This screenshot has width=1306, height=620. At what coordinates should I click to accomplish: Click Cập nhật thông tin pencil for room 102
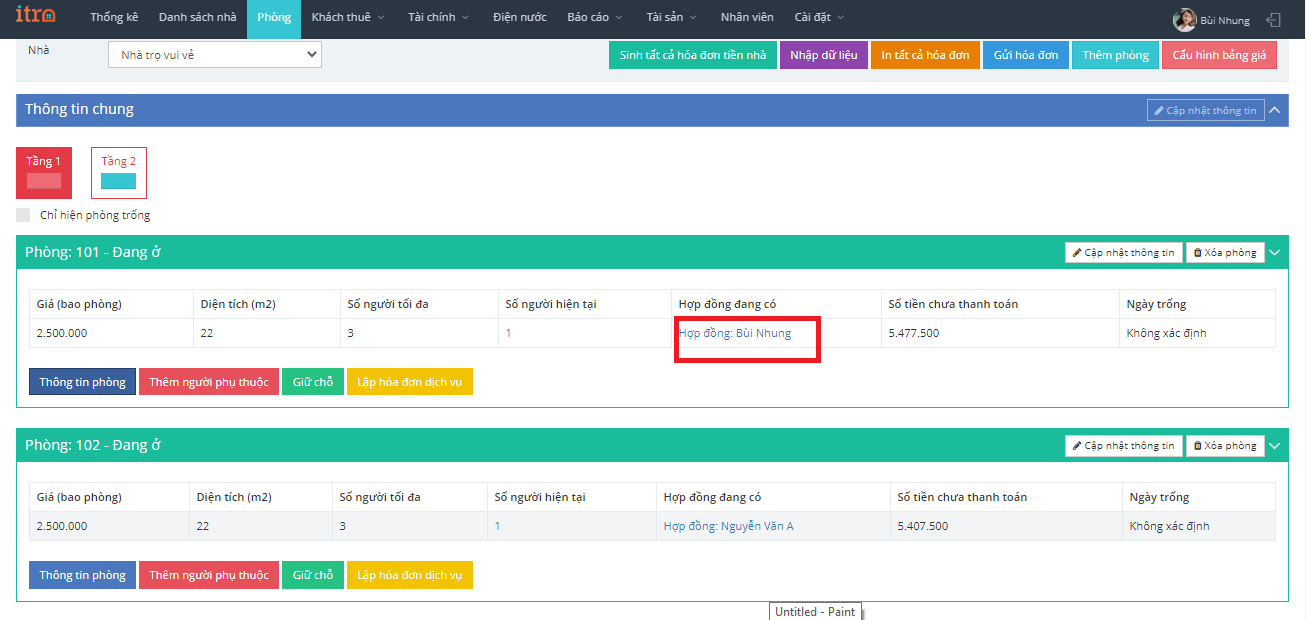(x=1124, y=446)
